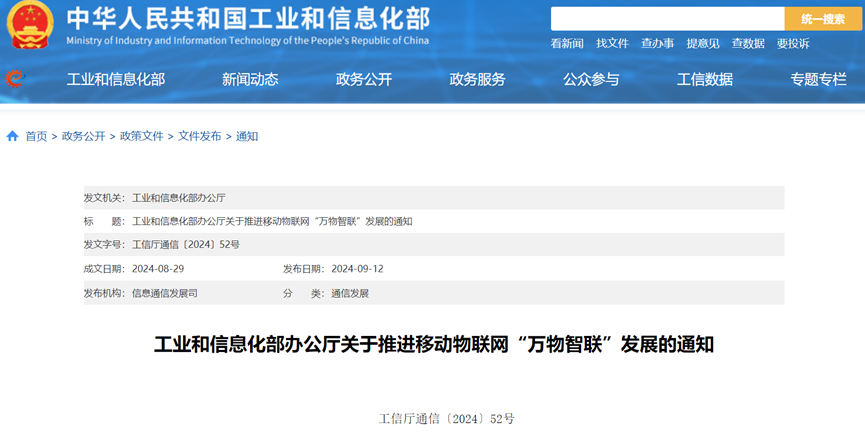
Task: Click 政策文件 in the breadcrumb trail
Action: (x=141, y=136)
